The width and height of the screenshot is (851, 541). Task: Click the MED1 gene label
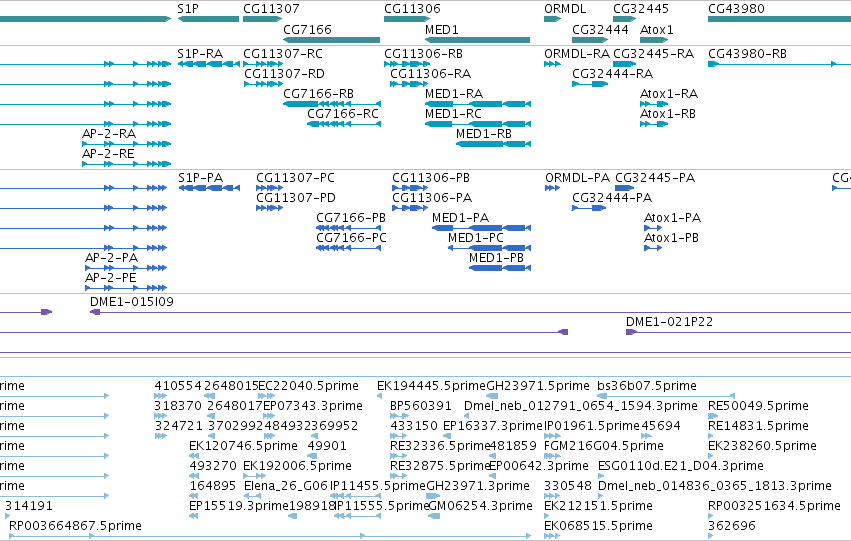coord(442,29)
